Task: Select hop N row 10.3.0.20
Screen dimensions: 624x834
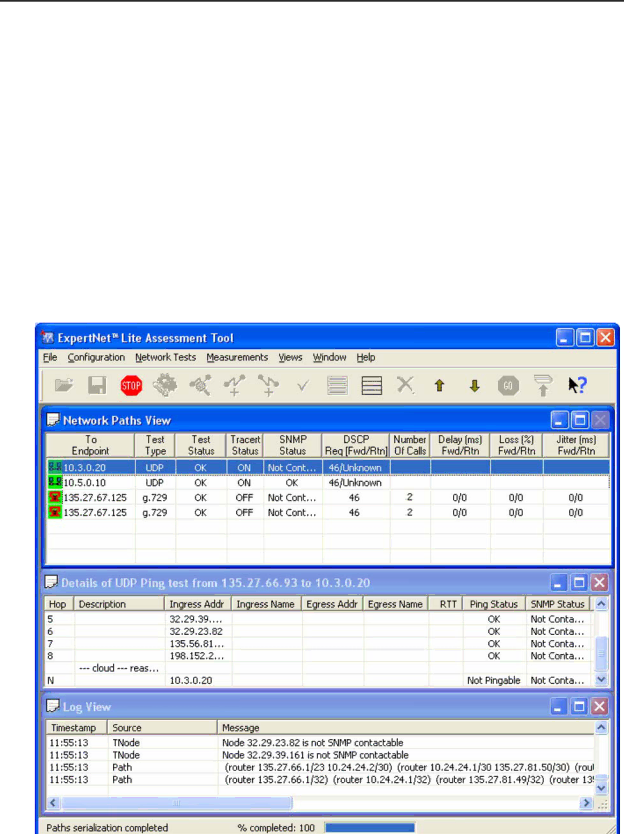Action: coord(319,680)
